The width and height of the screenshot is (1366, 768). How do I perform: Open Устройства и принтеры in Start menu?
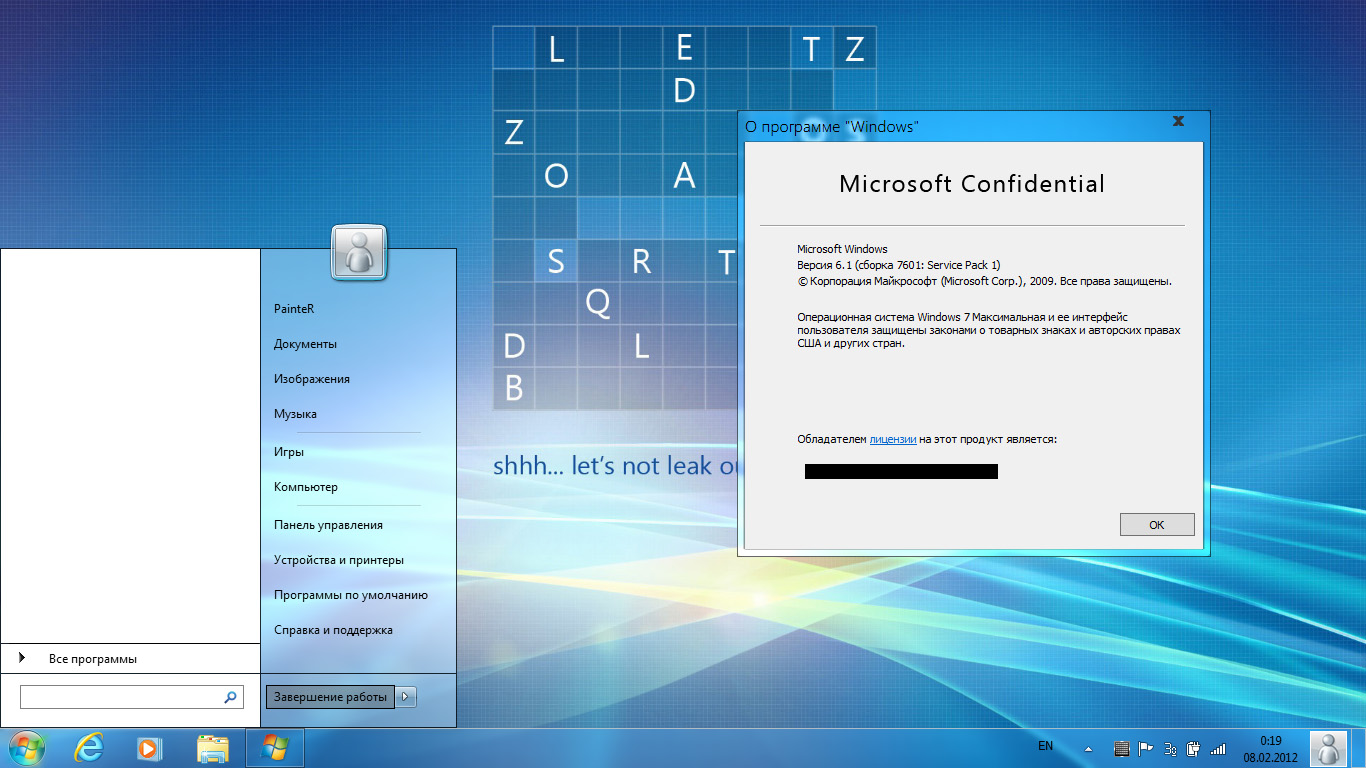point(339,560)
